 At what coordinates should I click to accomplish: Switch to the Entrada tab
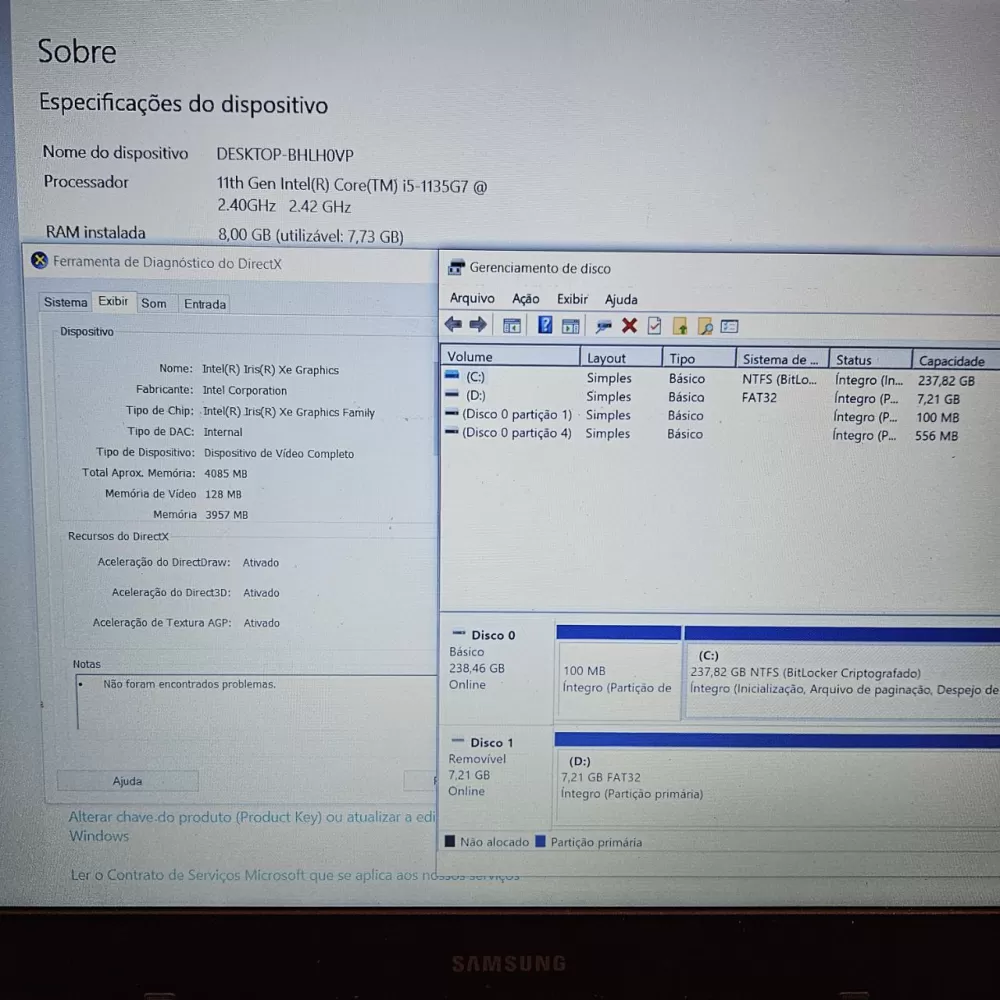[205, 304]
